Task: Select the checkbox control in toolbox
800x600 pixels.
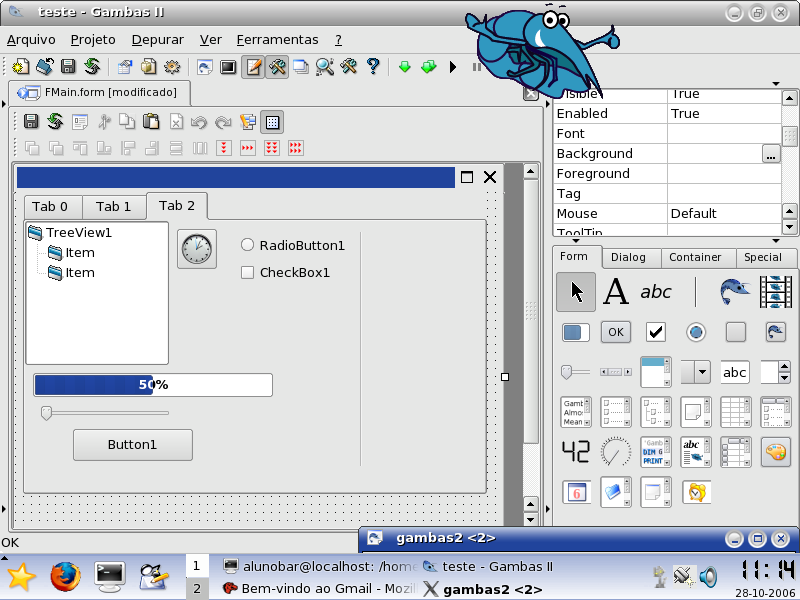Action: tap(656, 332)
